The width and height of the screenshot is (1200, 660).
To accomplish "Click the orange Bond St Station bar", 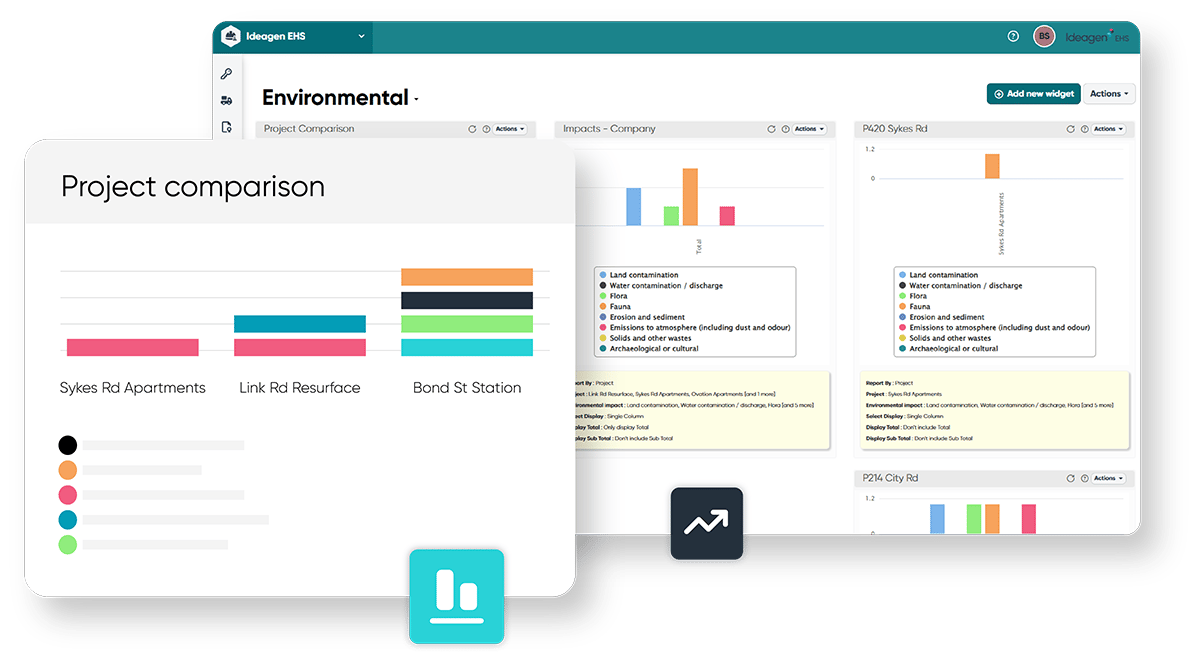I will pos(466,276).
